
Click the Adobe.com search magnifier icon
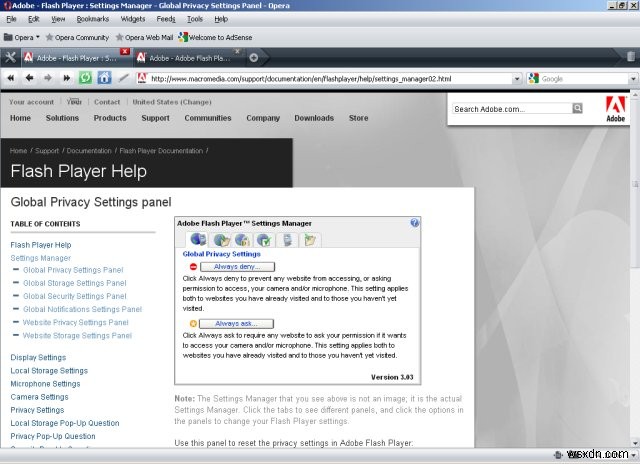[x=577, y=108]
